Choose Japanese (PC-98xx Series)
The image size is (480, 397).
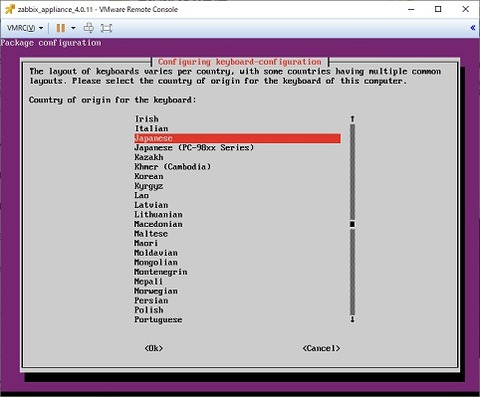pos(194,148)
